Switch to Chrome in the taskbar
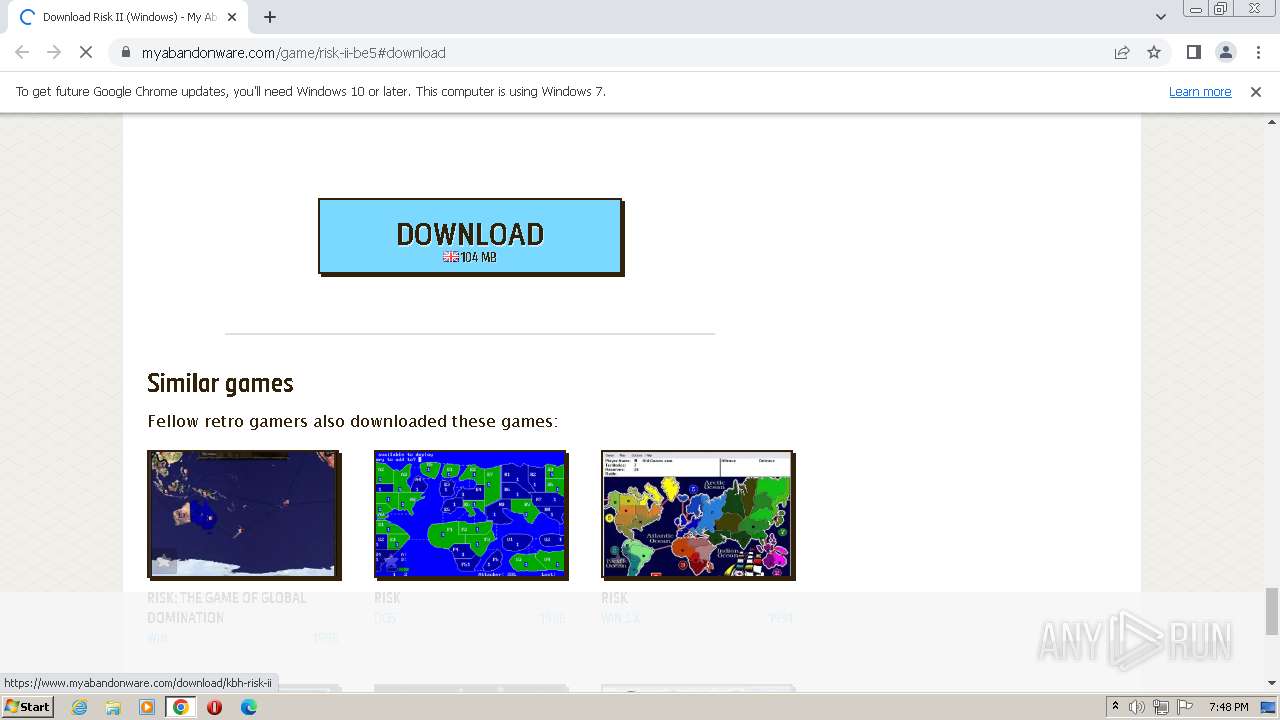 [x=181, y=707]
